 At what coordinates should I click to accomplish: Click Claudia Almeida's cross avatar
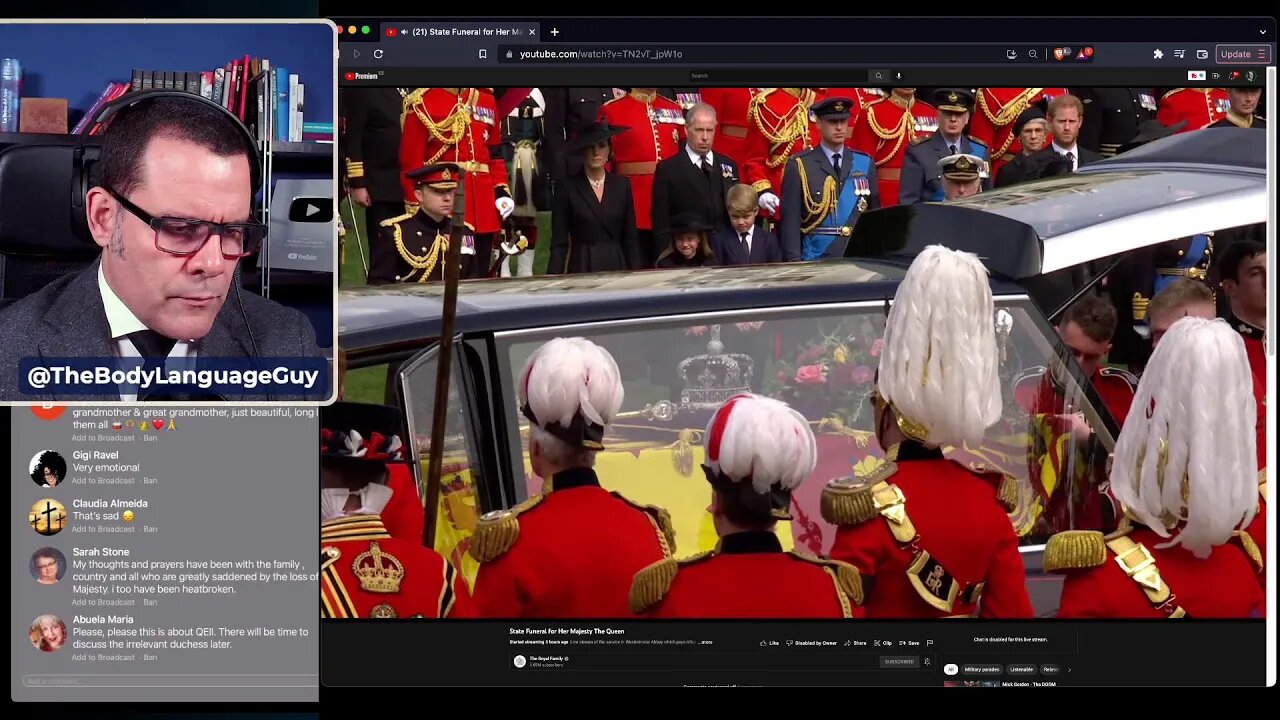(x=47, y=516)
